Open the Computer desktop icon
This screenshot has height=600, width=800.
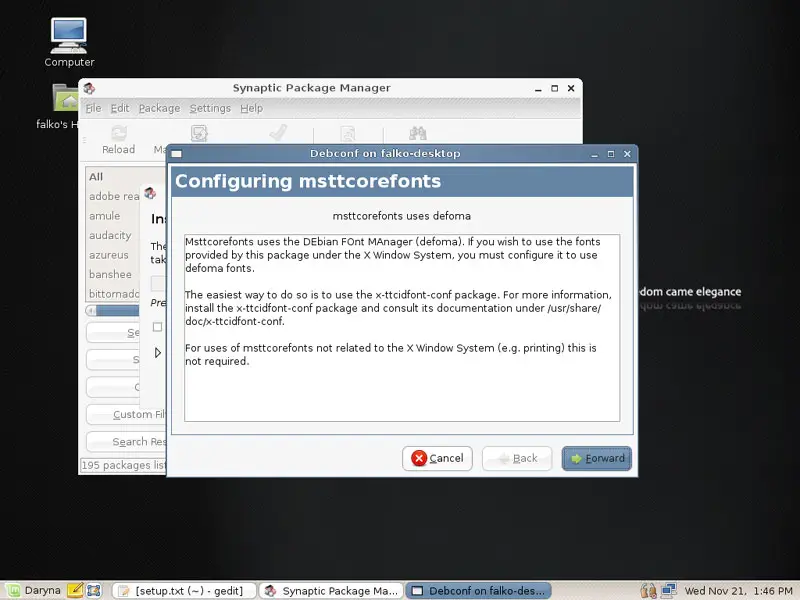(x=69, y=36)
